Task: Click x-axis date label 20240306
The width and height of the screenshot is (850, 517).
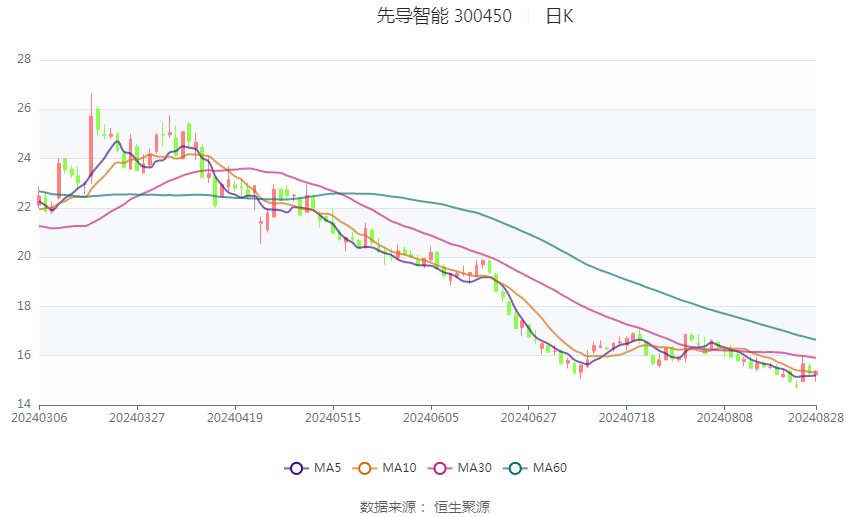Action: click(x=39, y=418)
